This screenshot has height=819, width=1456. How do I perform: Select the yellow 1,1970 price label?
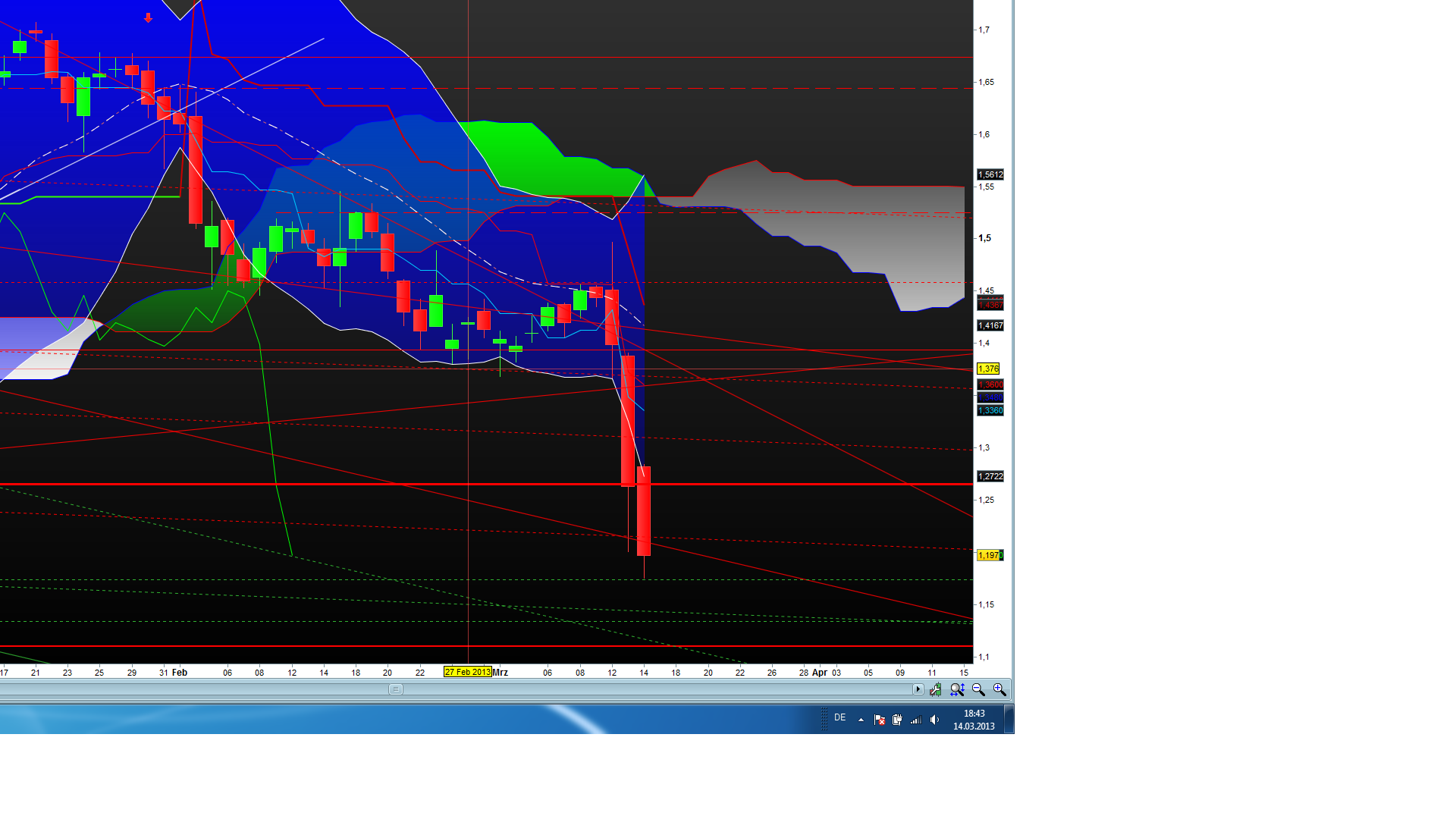tap(990, 555)
